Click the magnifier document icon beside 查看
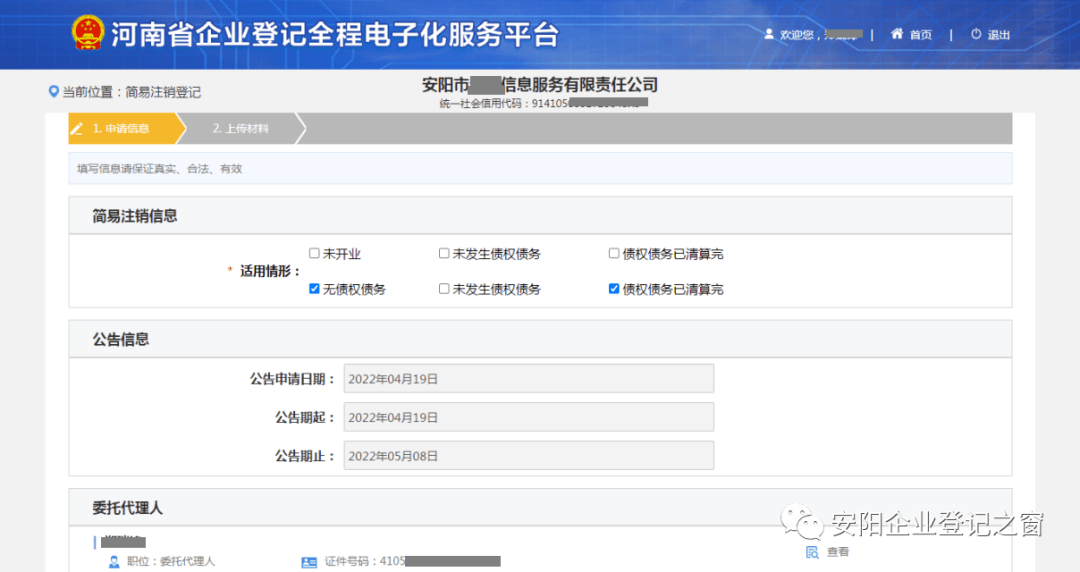 pos(812,552)
